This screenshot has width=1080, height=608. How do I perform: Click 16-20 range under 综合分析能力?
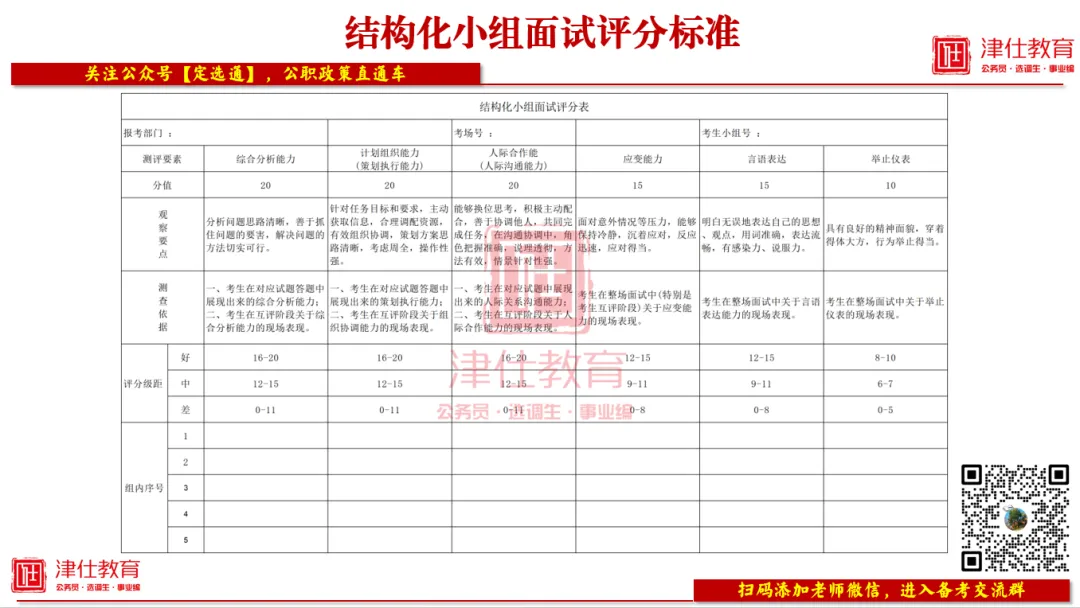(265, 357)
